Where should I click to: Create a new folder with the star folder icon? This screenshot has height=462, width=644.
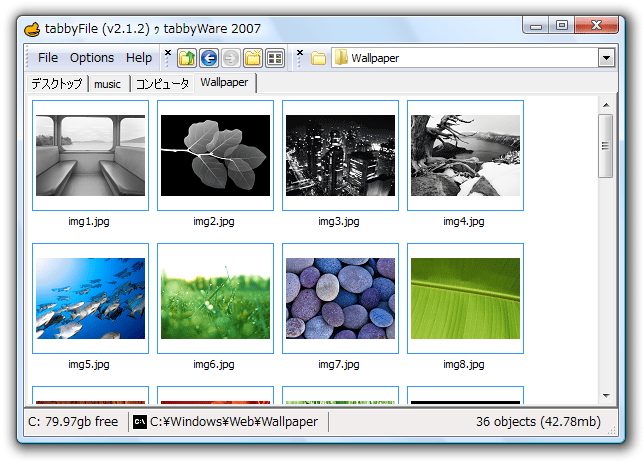tap(253, 58)
